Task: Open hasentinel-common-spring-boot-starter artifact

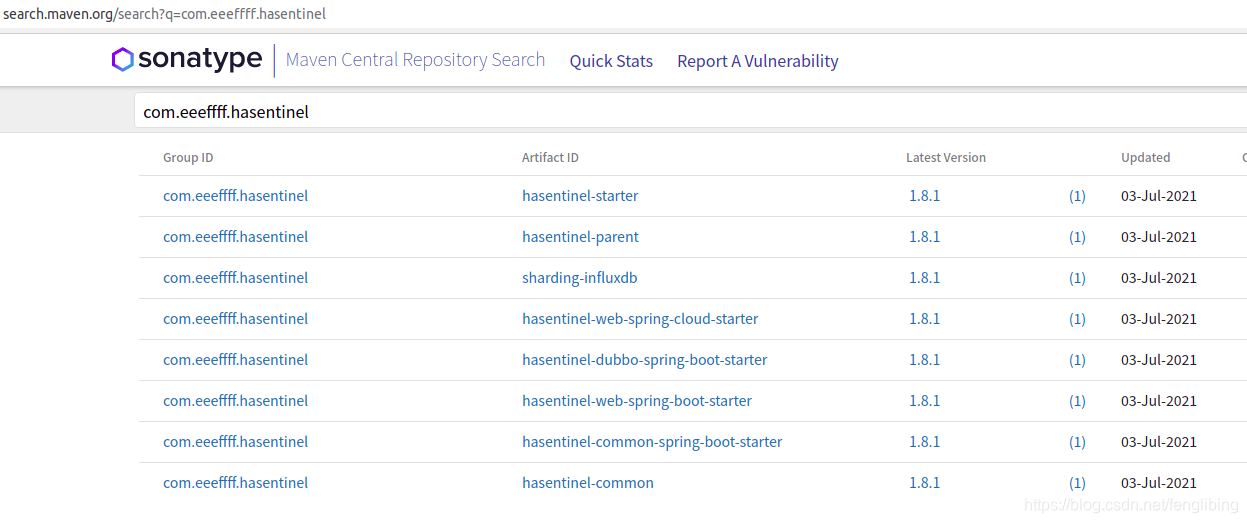Action: coord(652,442)
